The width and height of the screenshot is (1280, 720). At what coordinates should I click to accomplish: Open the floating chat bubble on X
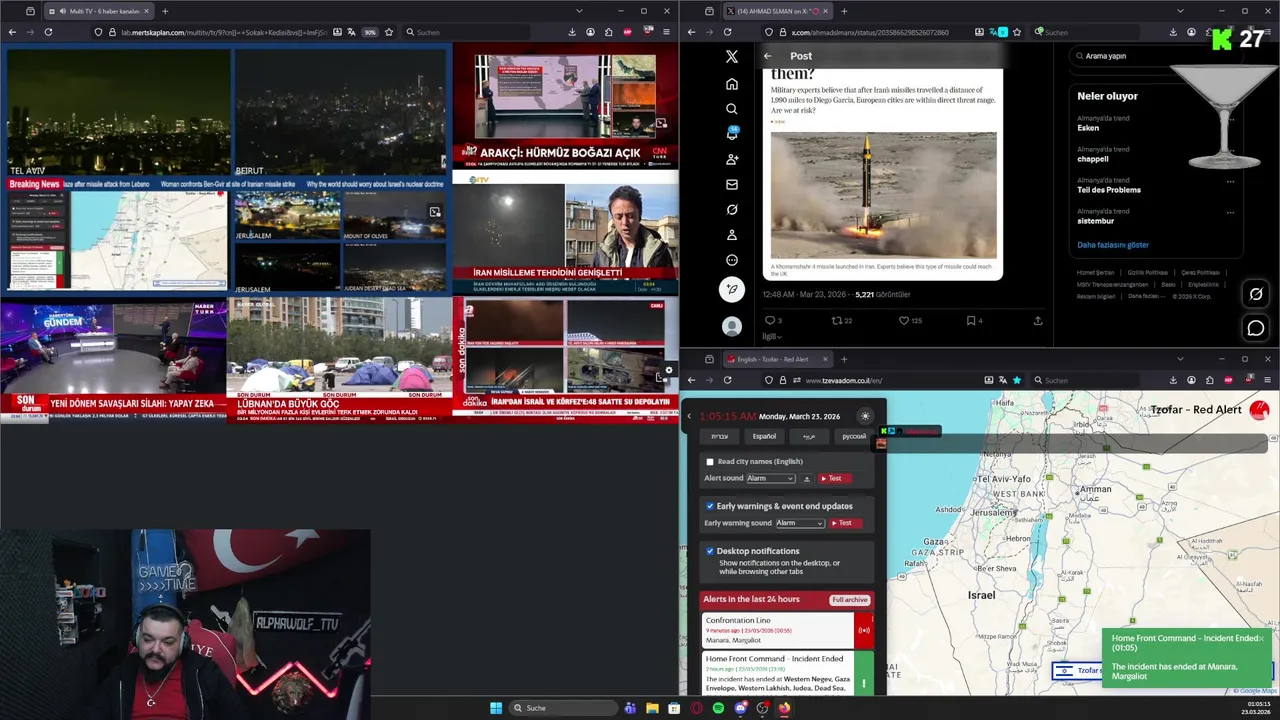(1256, 328)
